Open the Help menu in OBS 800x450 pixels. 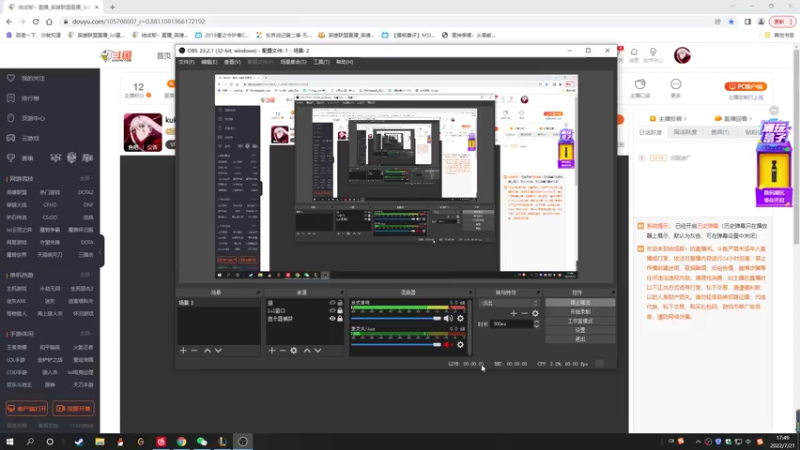344,62
